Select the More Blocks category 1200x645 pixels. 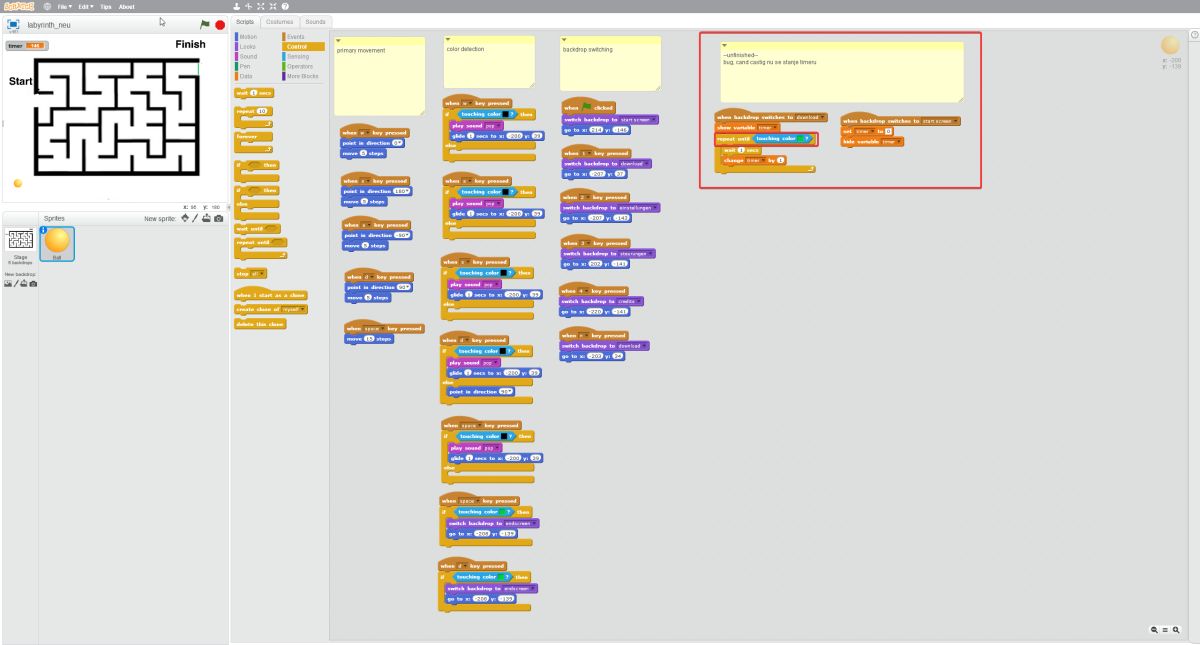click(x=302, y=76)
